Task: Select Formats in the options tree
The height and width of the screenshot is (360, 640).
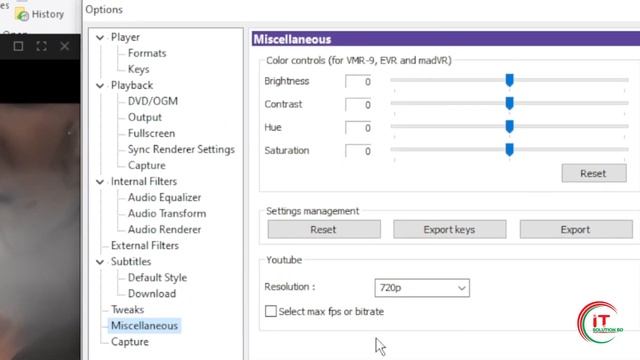Action: (147, 53)
